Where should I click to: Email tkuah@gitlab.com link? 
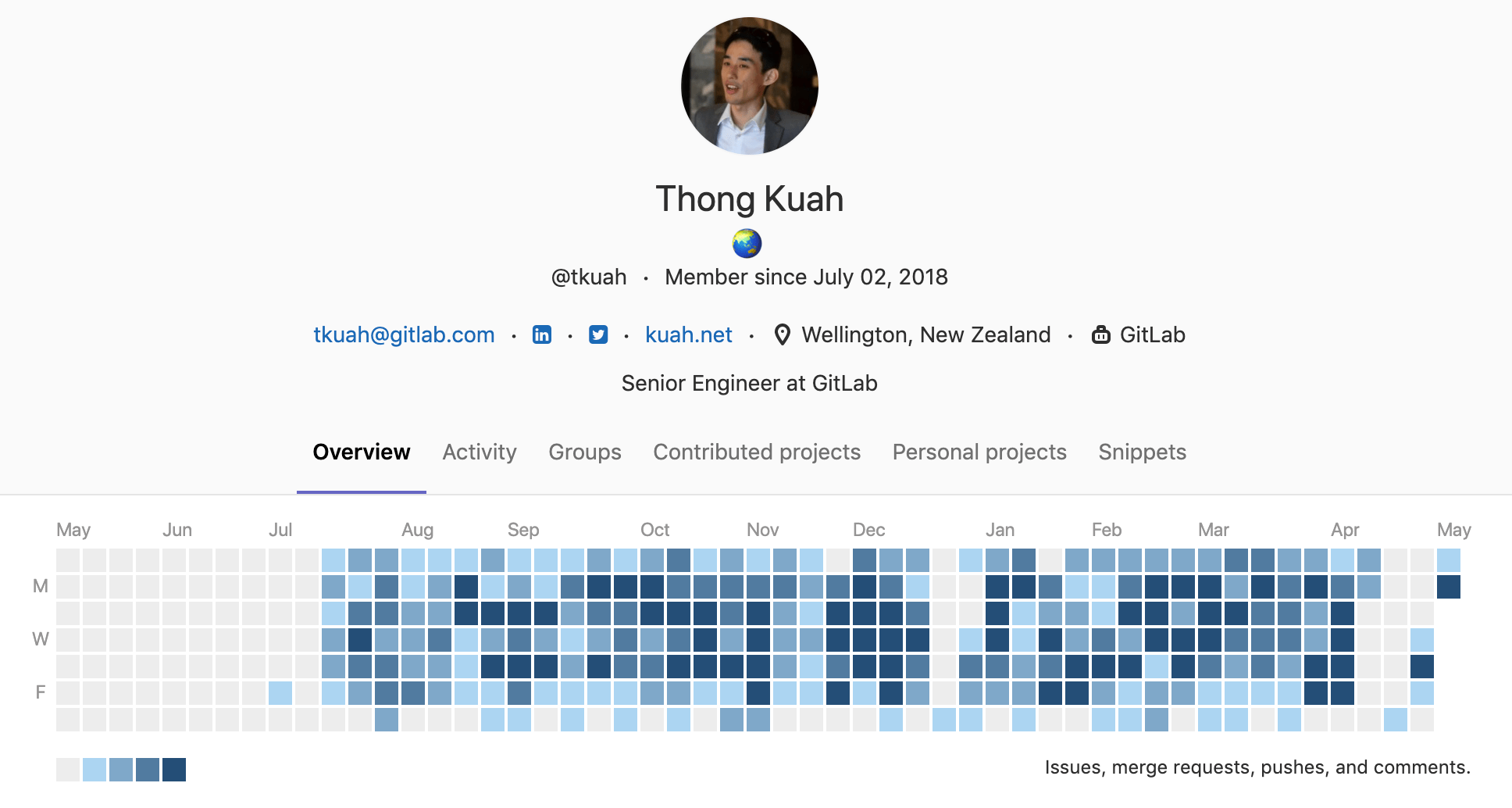point(404,335)
